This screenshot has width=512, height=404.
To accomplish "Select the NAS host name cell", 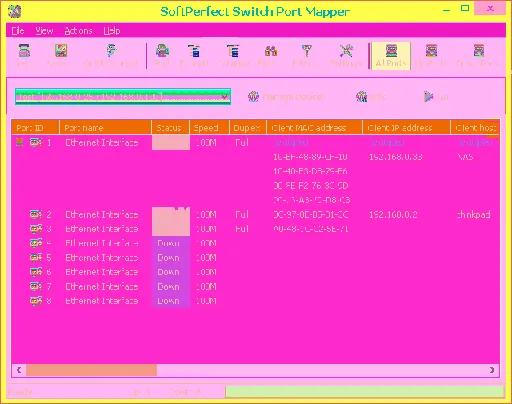I will tap(465, 157).
